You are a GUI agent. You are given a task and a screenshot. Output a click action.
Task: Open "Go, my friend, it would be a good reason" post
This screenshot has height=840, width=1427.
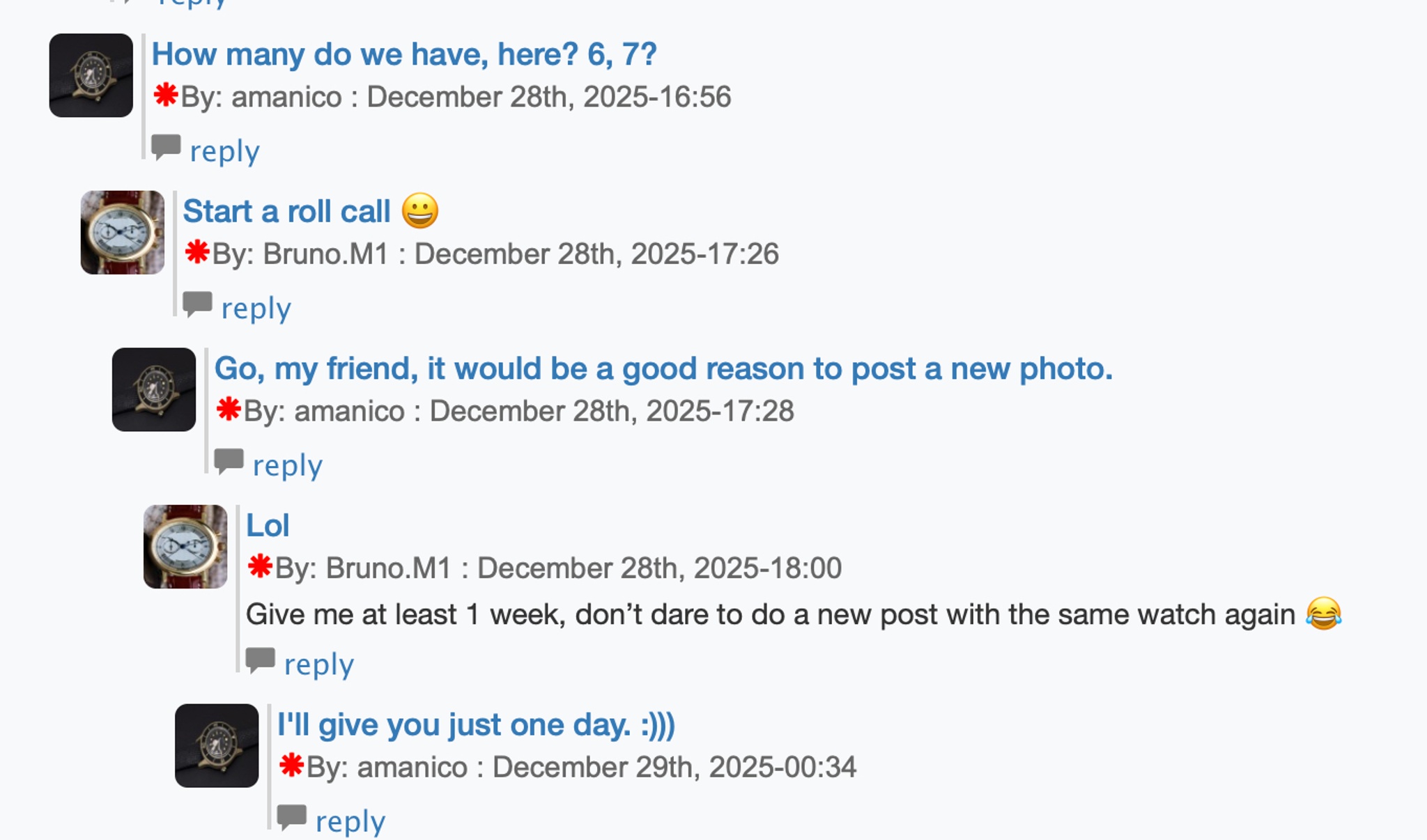coord(663,368)
